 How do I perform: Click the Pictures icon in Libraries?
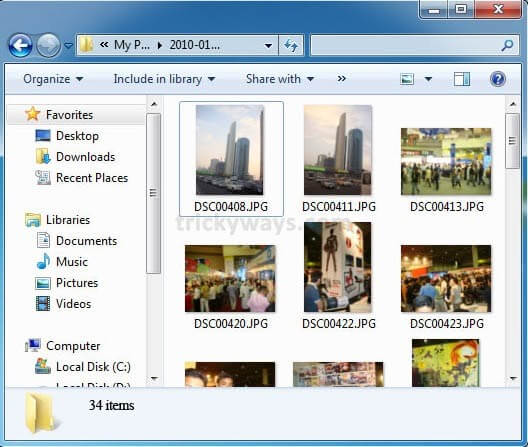coord(43,283)
